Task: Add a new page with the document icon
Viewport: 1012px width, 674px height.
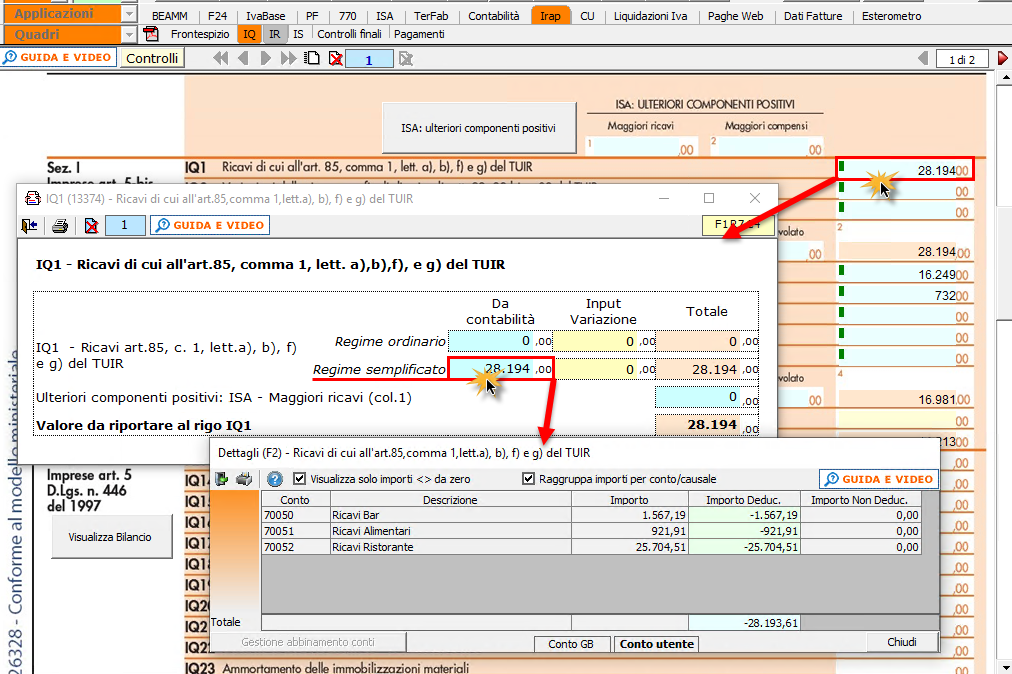Action: [x=312, y=59]
